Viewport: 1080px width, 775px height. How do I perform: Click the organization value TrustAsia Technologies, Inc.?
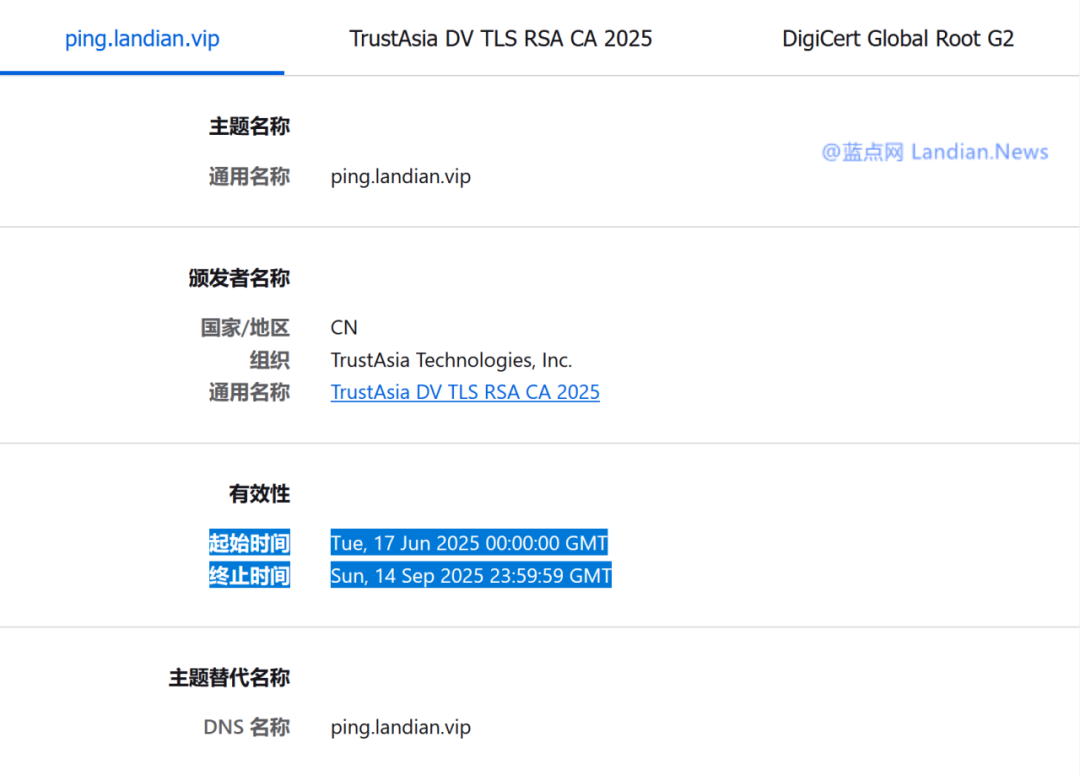pos(451,360)
